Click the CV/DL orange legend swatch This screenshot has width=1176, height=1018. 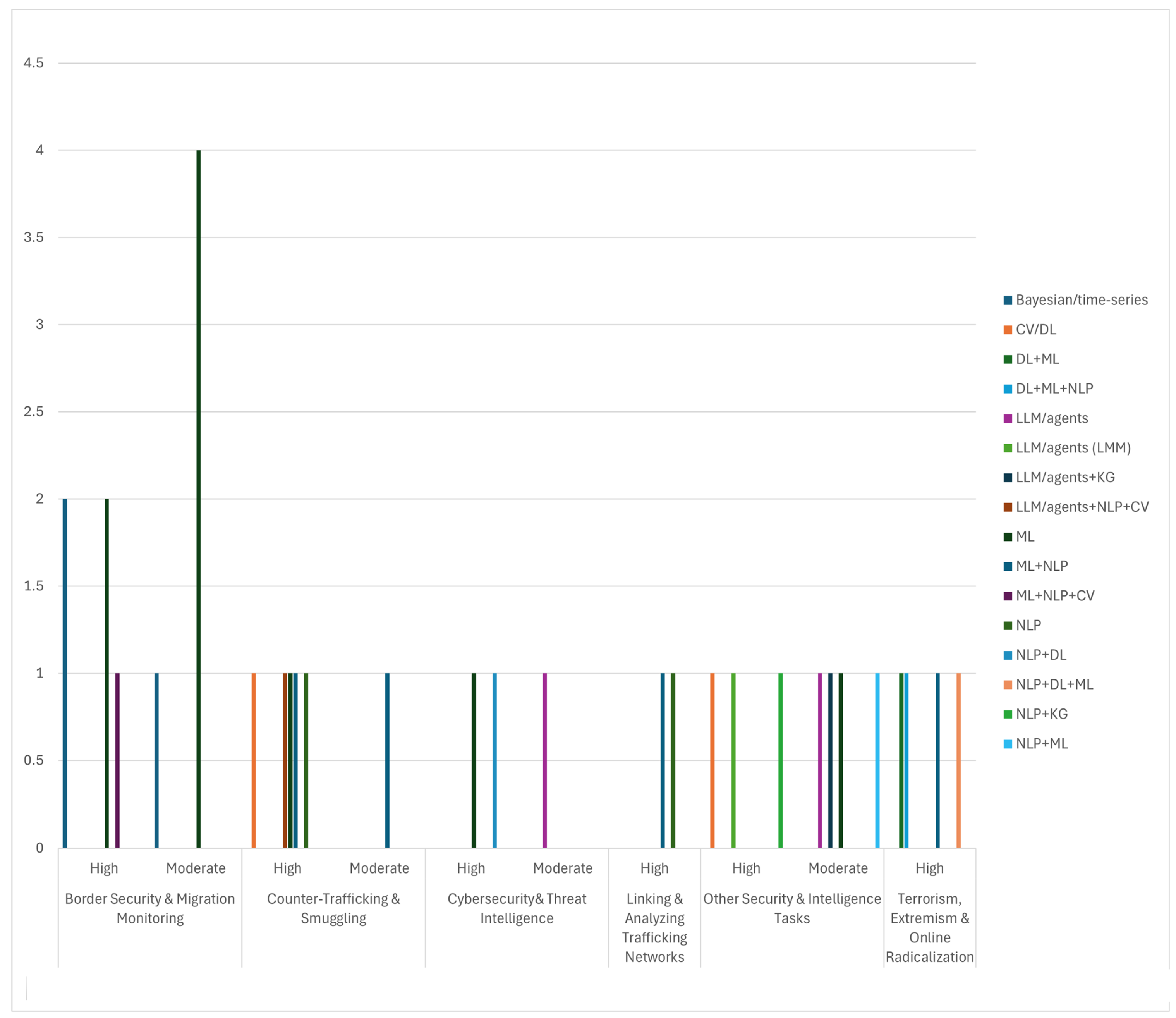point(1007,330)
